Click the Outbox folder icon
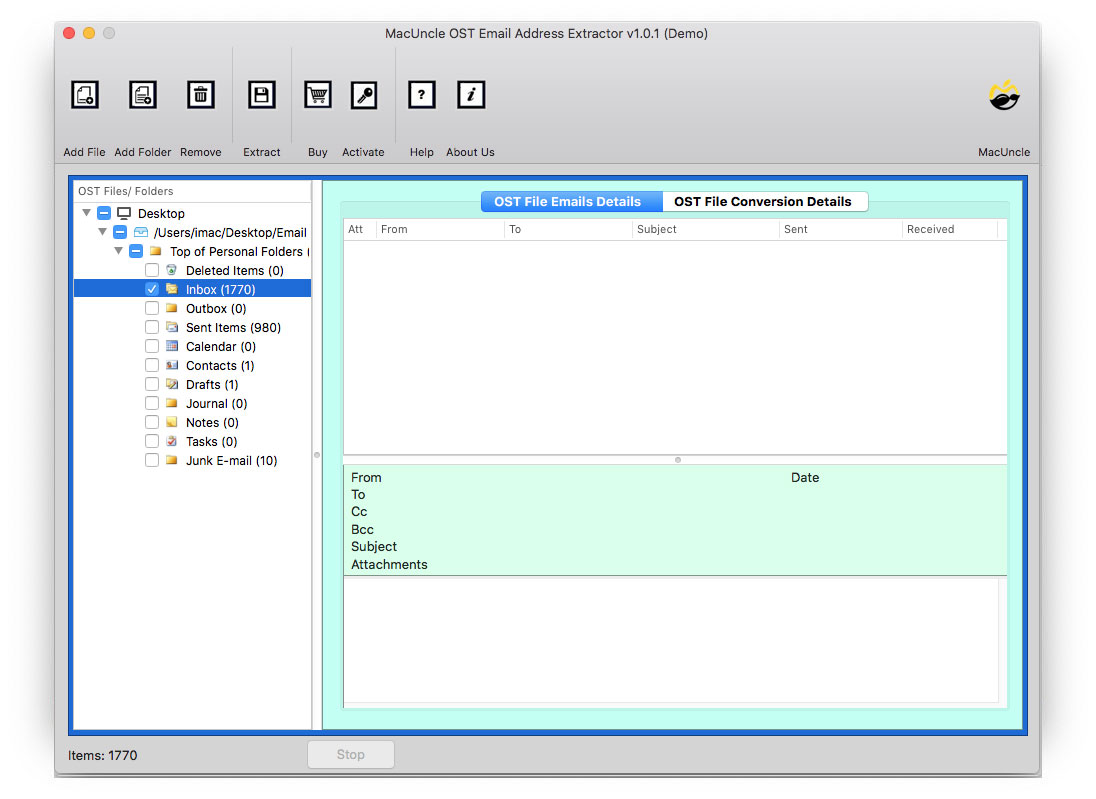1096x799 pixels. (171, 308)
